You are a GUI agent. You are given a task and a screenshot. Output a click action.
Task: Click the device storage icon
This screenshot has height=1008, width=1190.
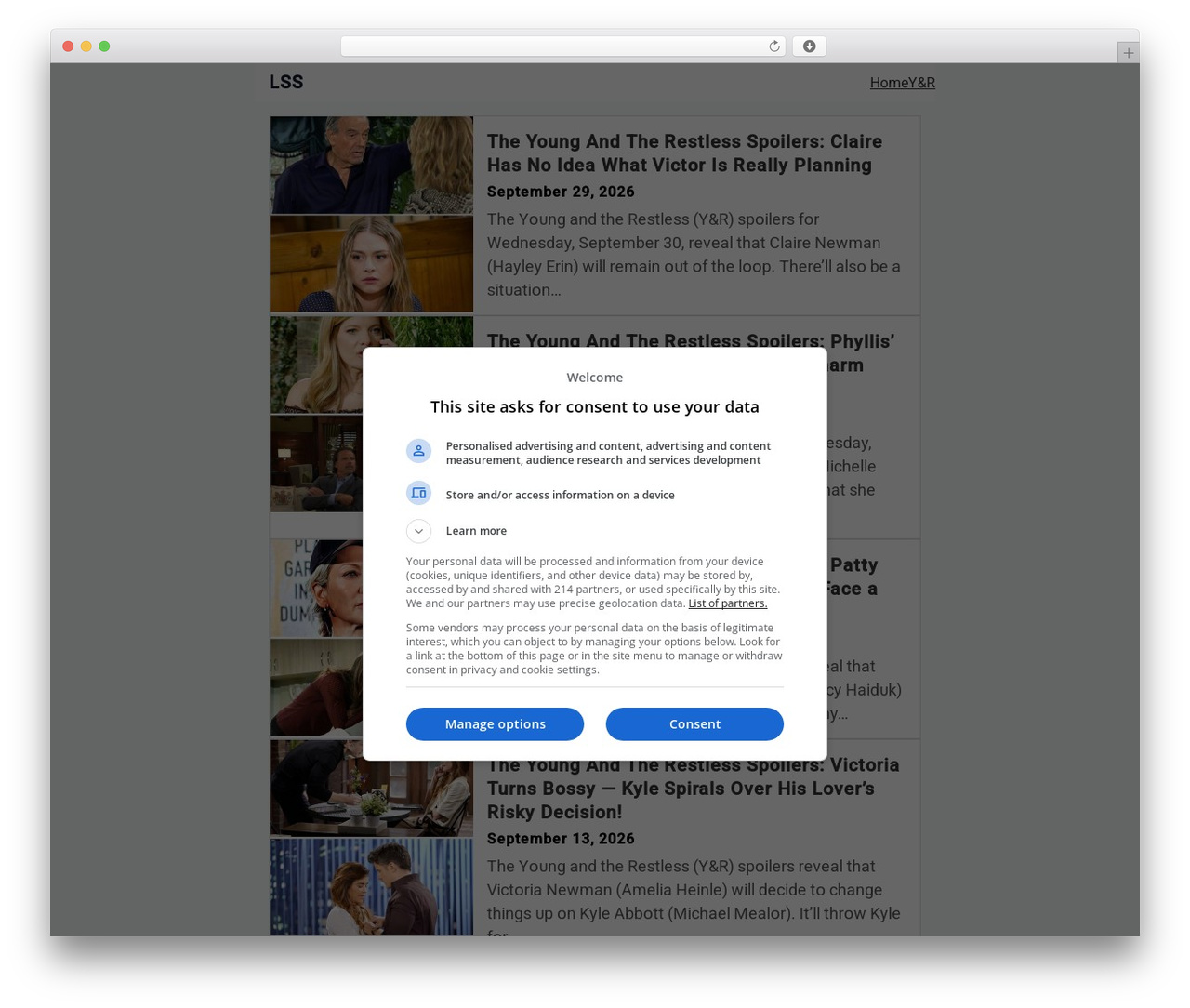418,493
